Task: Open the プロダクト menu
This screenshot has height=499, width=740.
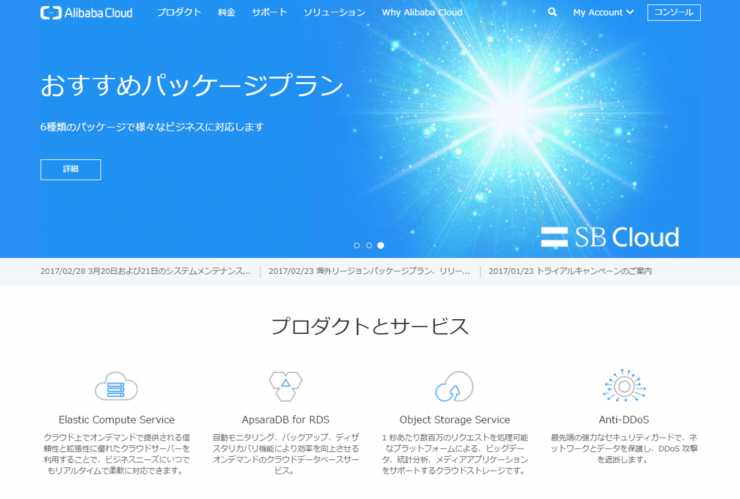Action: [x=179, y=12]
